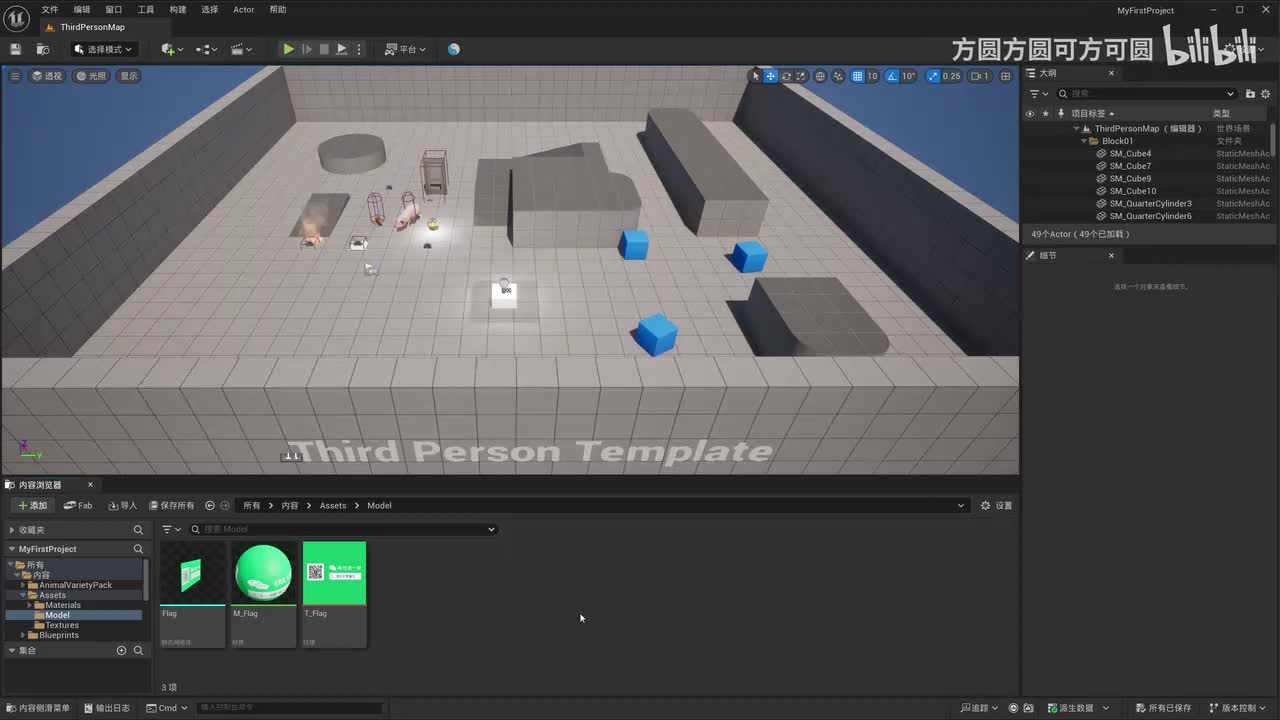1280x720 pixels.
Task: Toggle rotation angle snapping
Action: tap(892, 76)
